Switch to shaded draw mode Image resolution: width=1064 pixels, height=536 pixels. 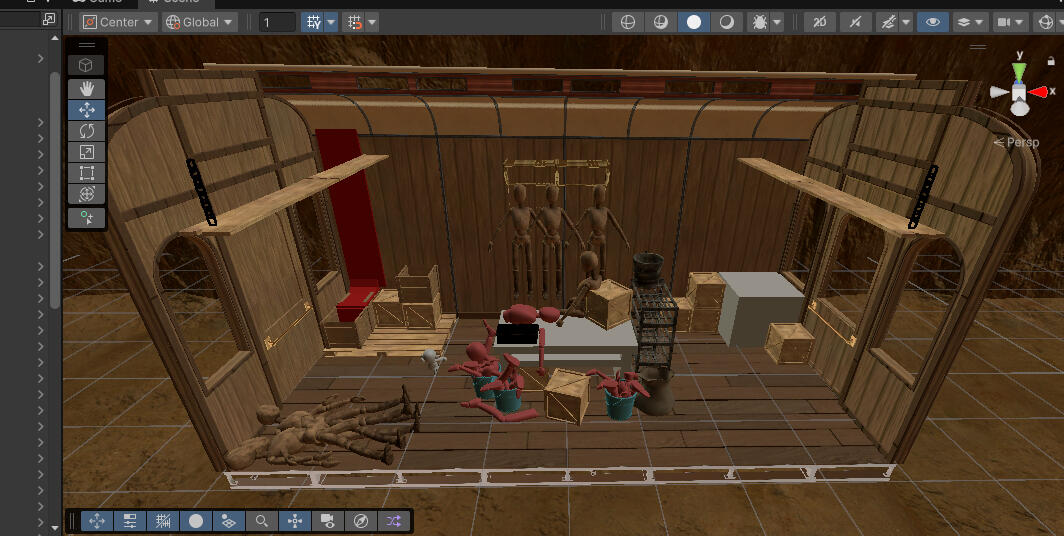click(694, 22)
